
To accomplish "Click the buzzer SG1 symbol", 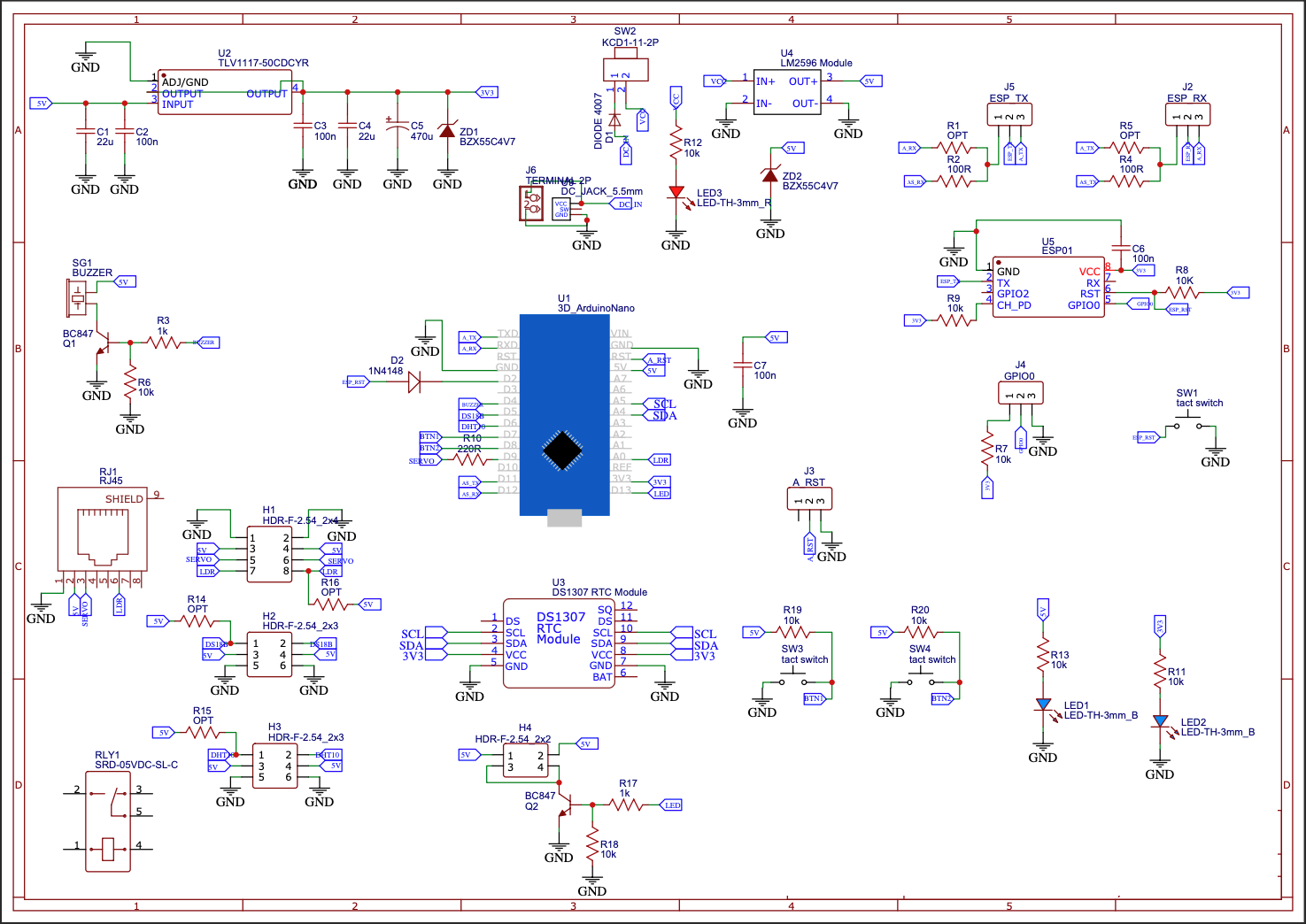I will coord(77,298).
